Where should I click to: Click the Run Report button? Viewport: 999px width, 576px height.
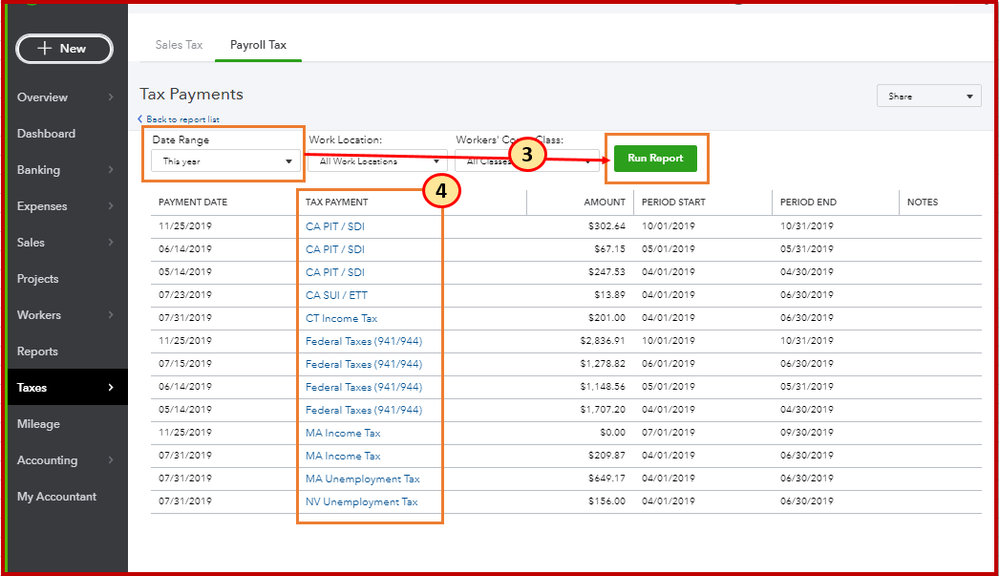[x=655, y=158]
